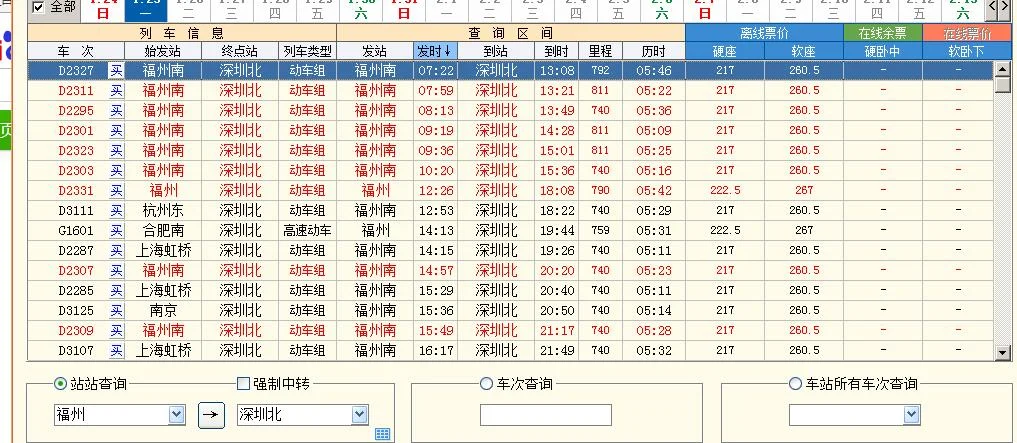Click the buy icon for train D2295
This screenshot has height=443, width=1017.
click(116, 111)
